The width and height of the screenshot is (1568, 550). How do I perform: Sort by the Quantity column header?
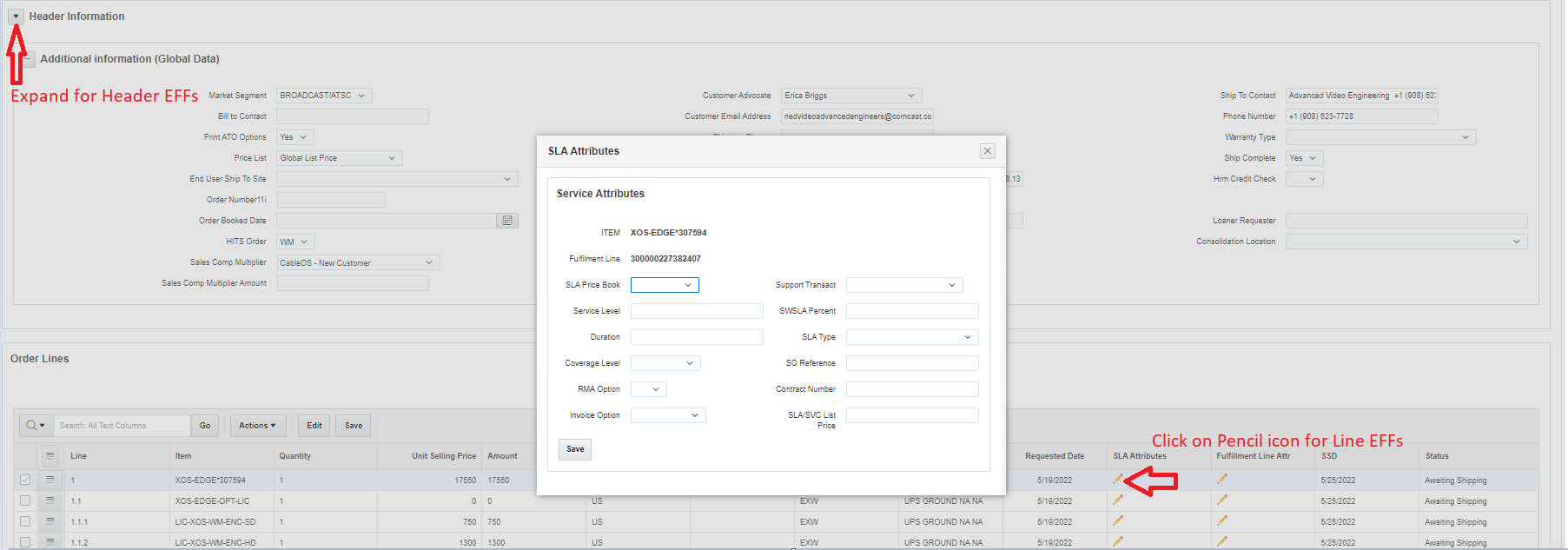coord(294,456)
